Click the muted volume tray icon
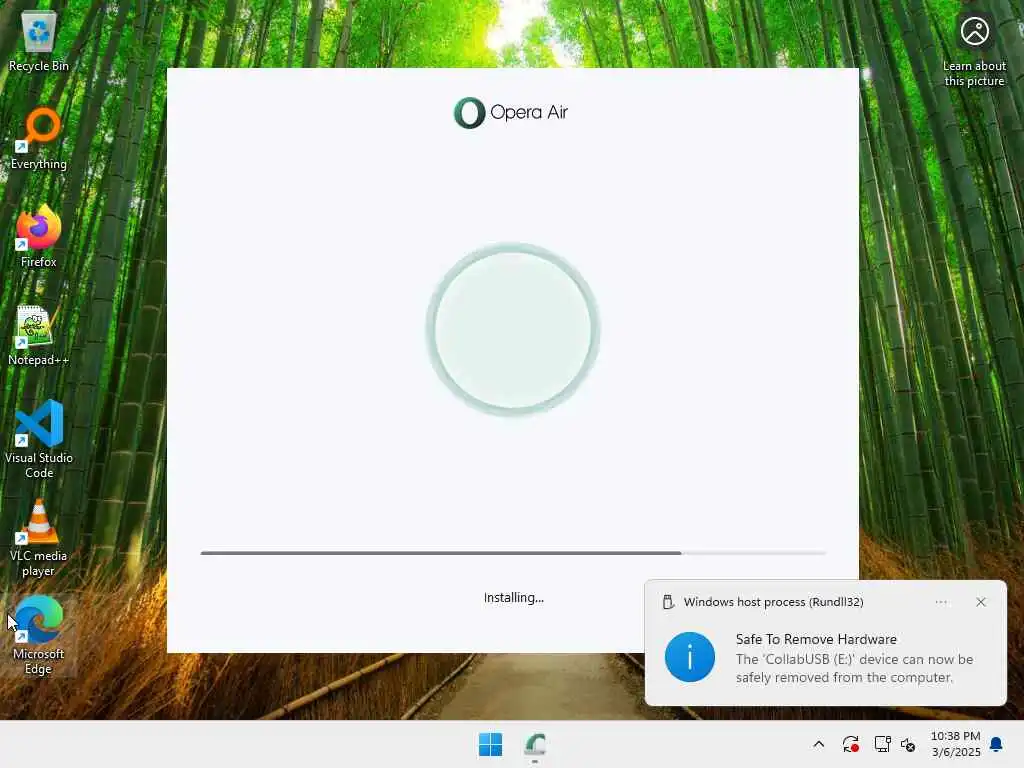This screenshot has height=768, width=1024. [908, 744]
